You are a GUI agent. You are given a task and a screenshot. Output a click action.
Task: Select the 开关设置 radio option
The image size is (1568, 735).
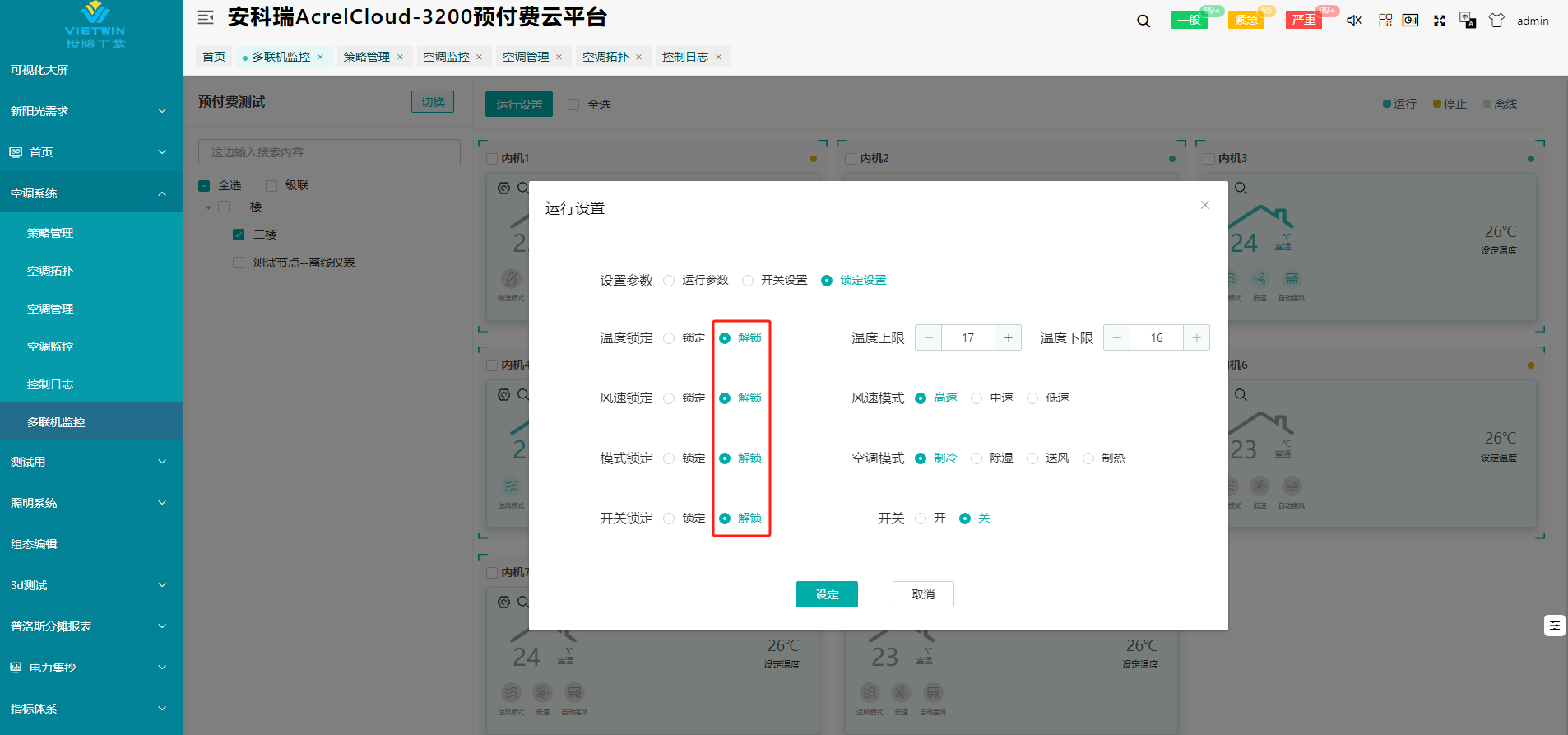(775, 280)
